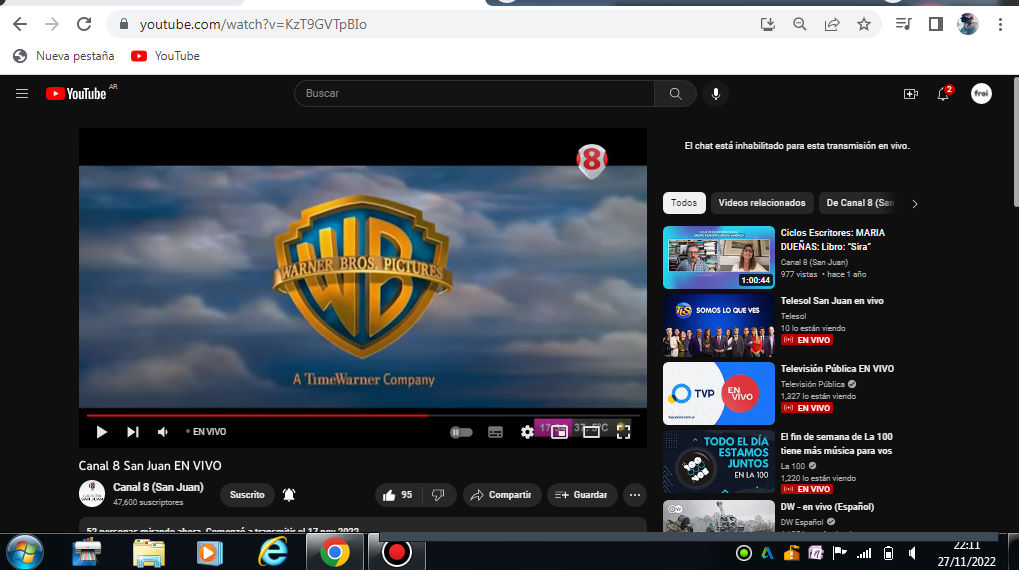Screen dimensions: 1019x570
Task: Open player settings gear
Action: coord(527,432)
